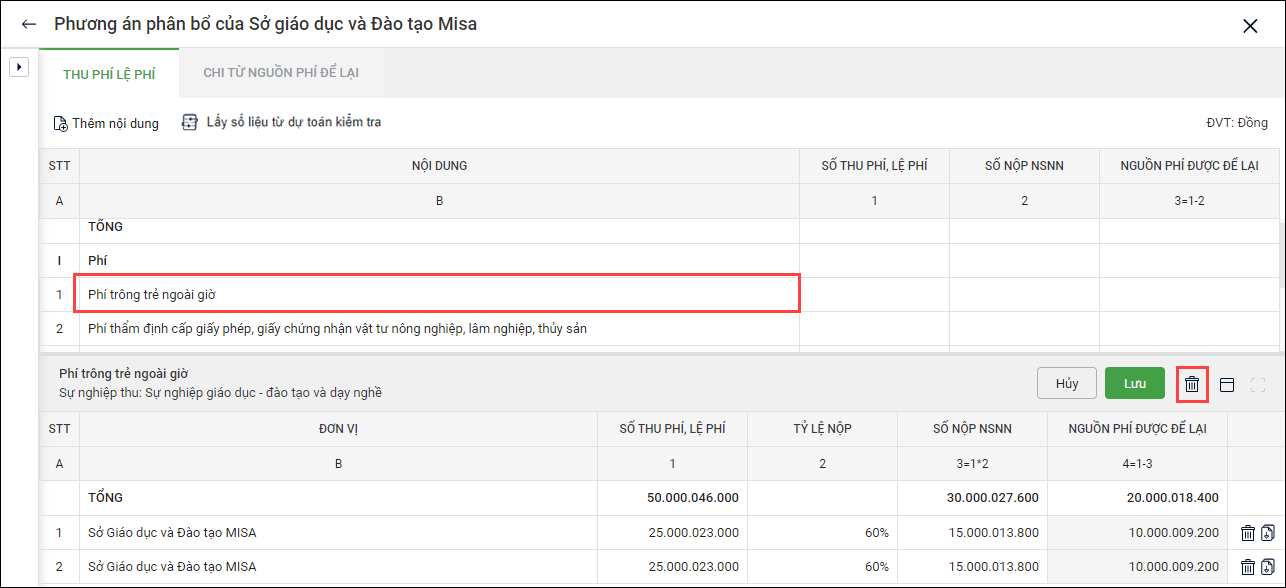Screen dimensions: 1286x588
Task: Click Thêm nội dung to add content
Action: tap(106, 123)
